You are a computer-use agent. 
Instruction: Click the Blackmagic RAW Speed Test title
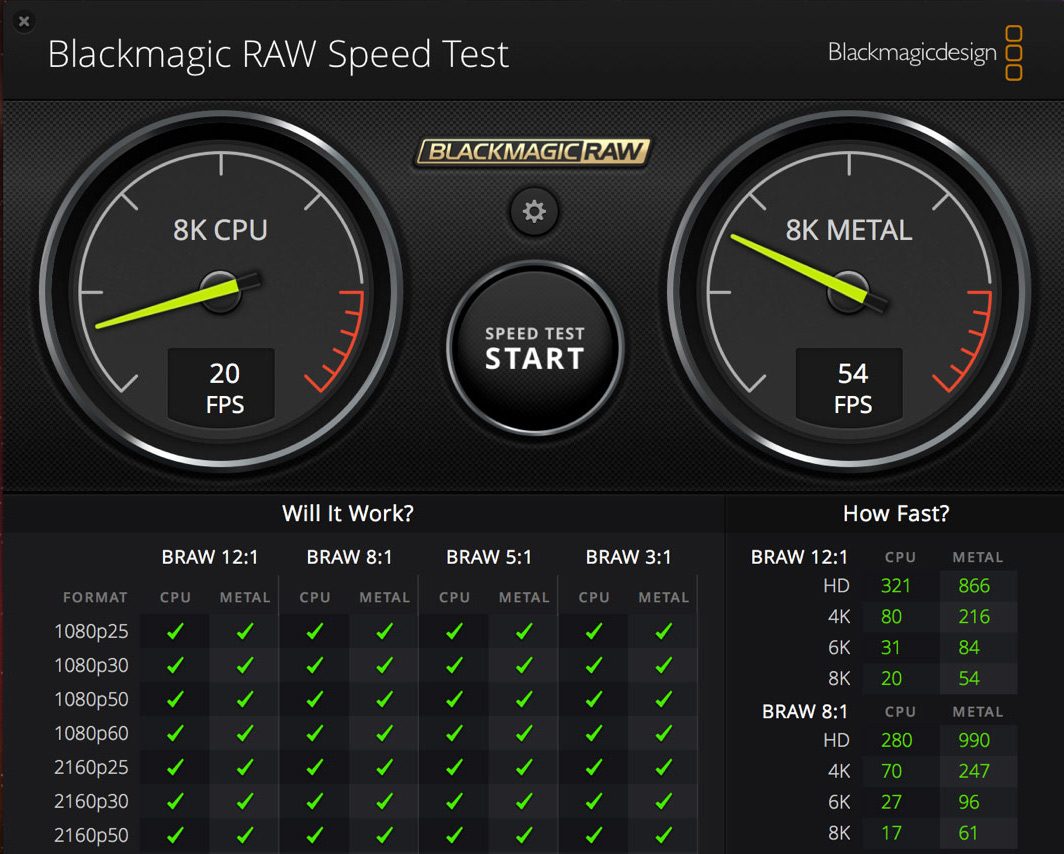(x=278, y=54)
